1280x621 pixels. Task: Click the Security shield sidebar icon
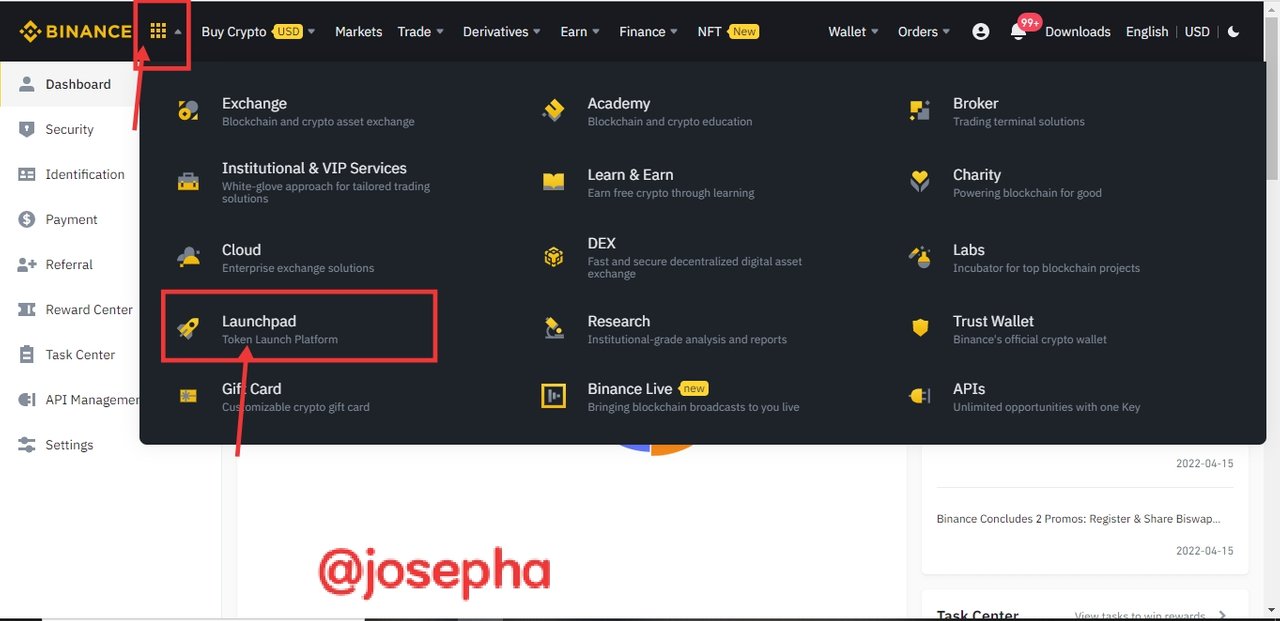pos(27,129)
